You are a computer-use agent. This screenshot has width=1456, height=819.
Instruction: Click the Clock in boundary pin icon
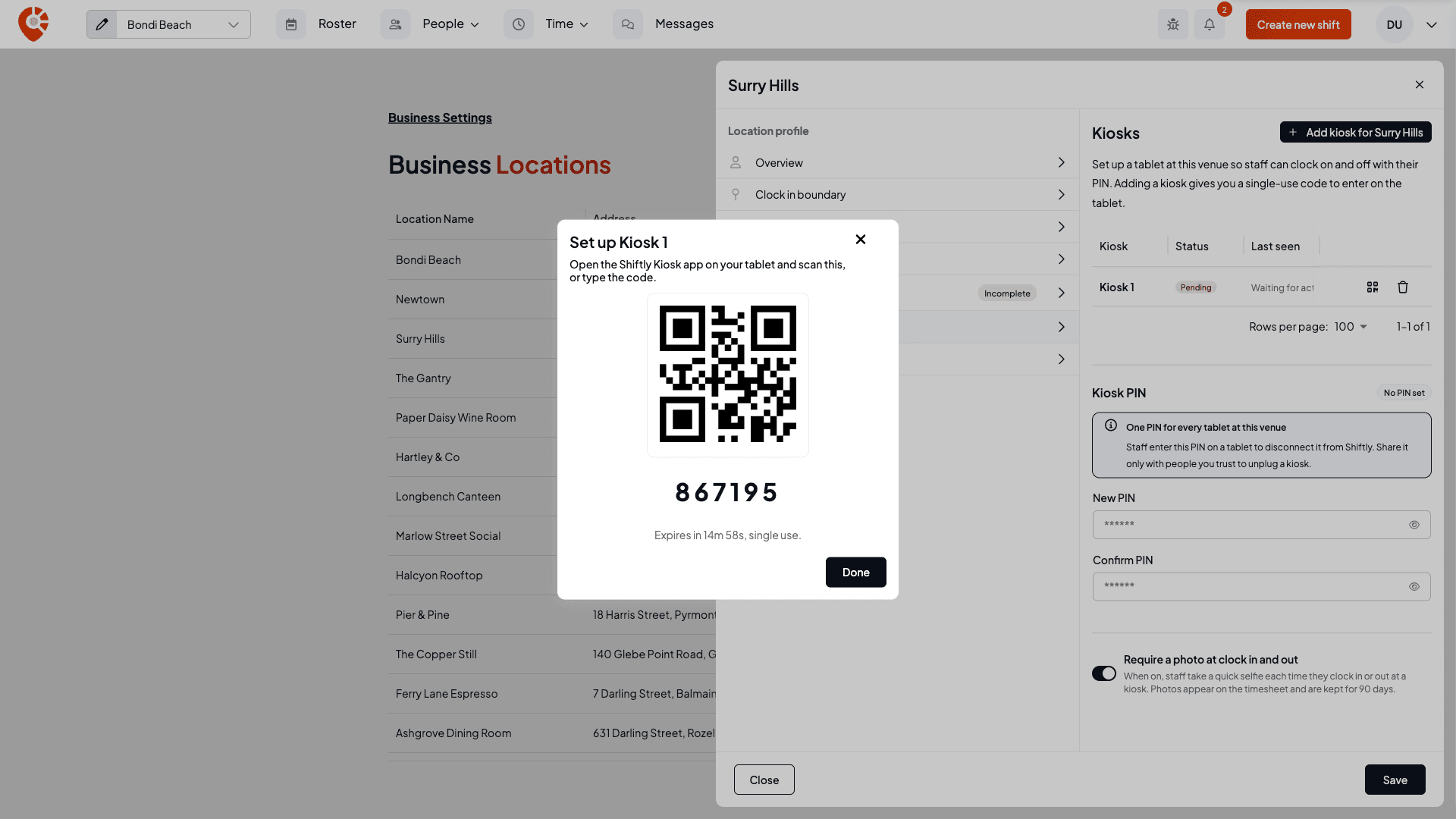736,194
